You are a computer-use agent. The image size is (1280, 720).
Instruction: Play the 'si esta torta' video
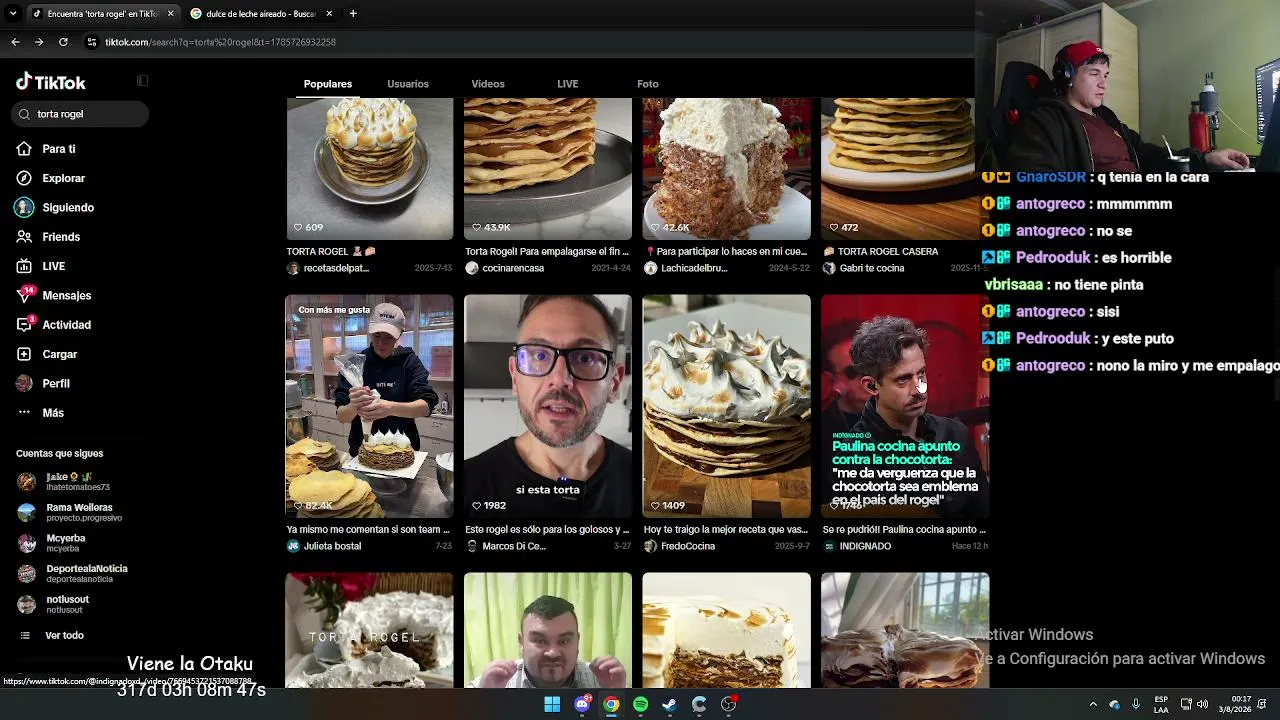548,406
